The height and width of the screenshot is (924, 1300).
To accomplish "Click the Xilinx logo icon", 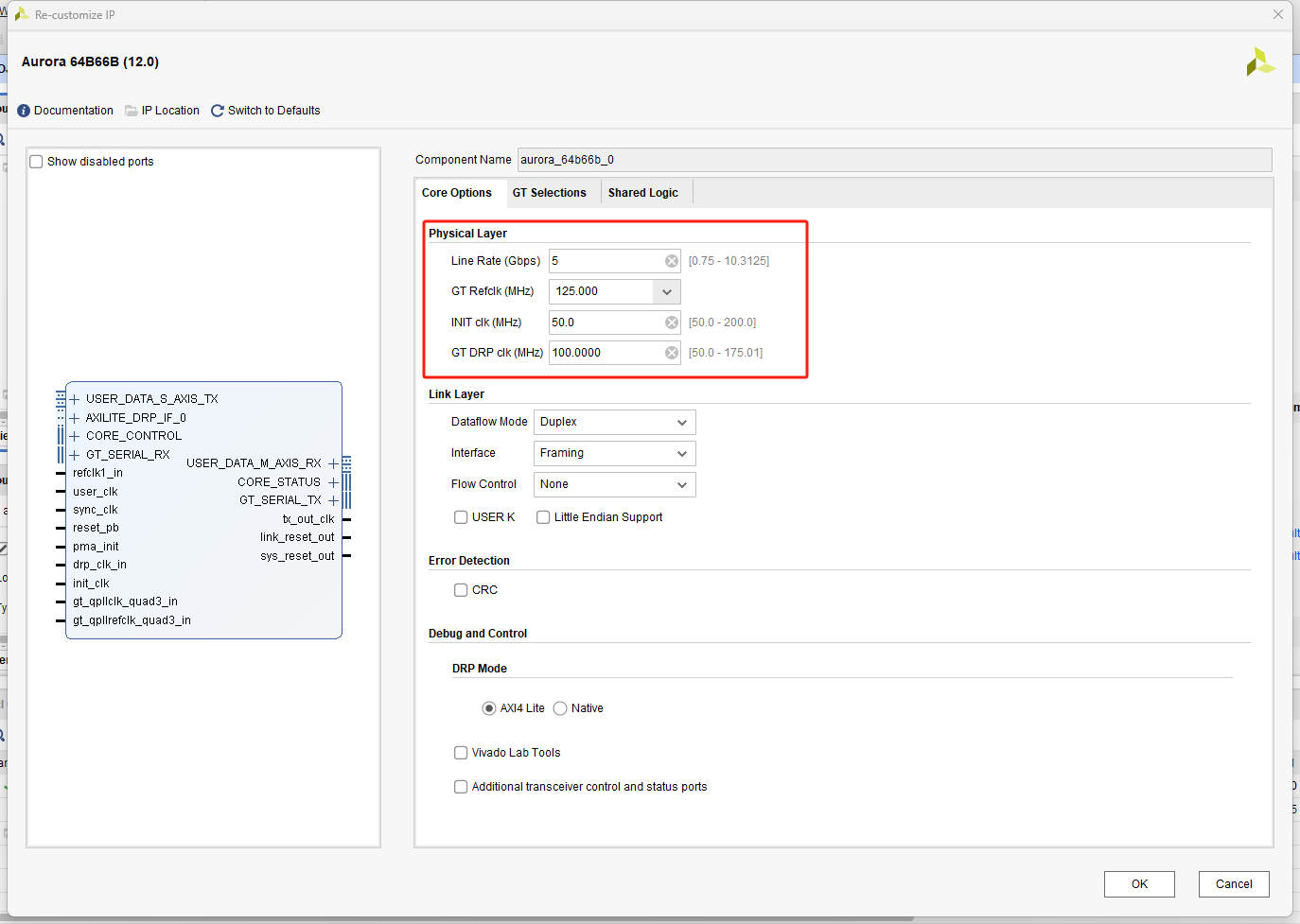I will pyautogui.click(x=1260, y=62).
